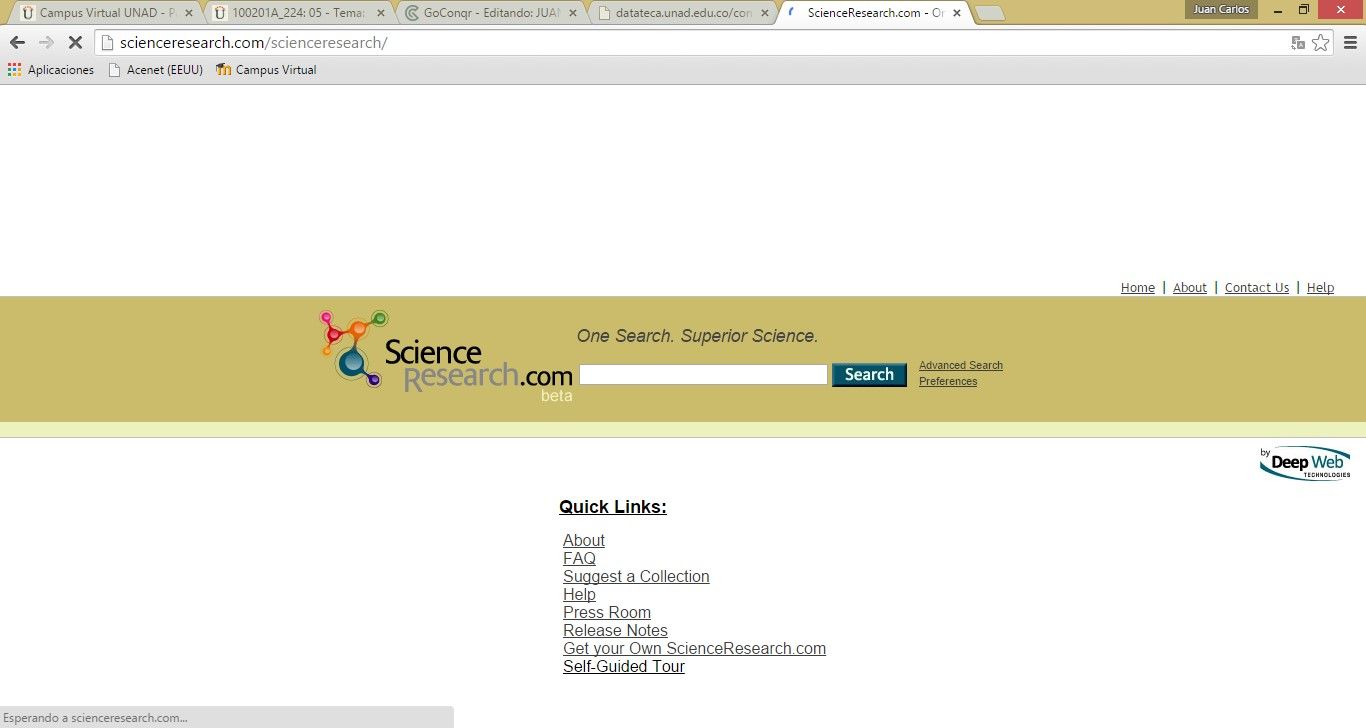Viewport: 1366px width, 728px height.
Task: Close the GoConqr tab
Action: point(572,14)
